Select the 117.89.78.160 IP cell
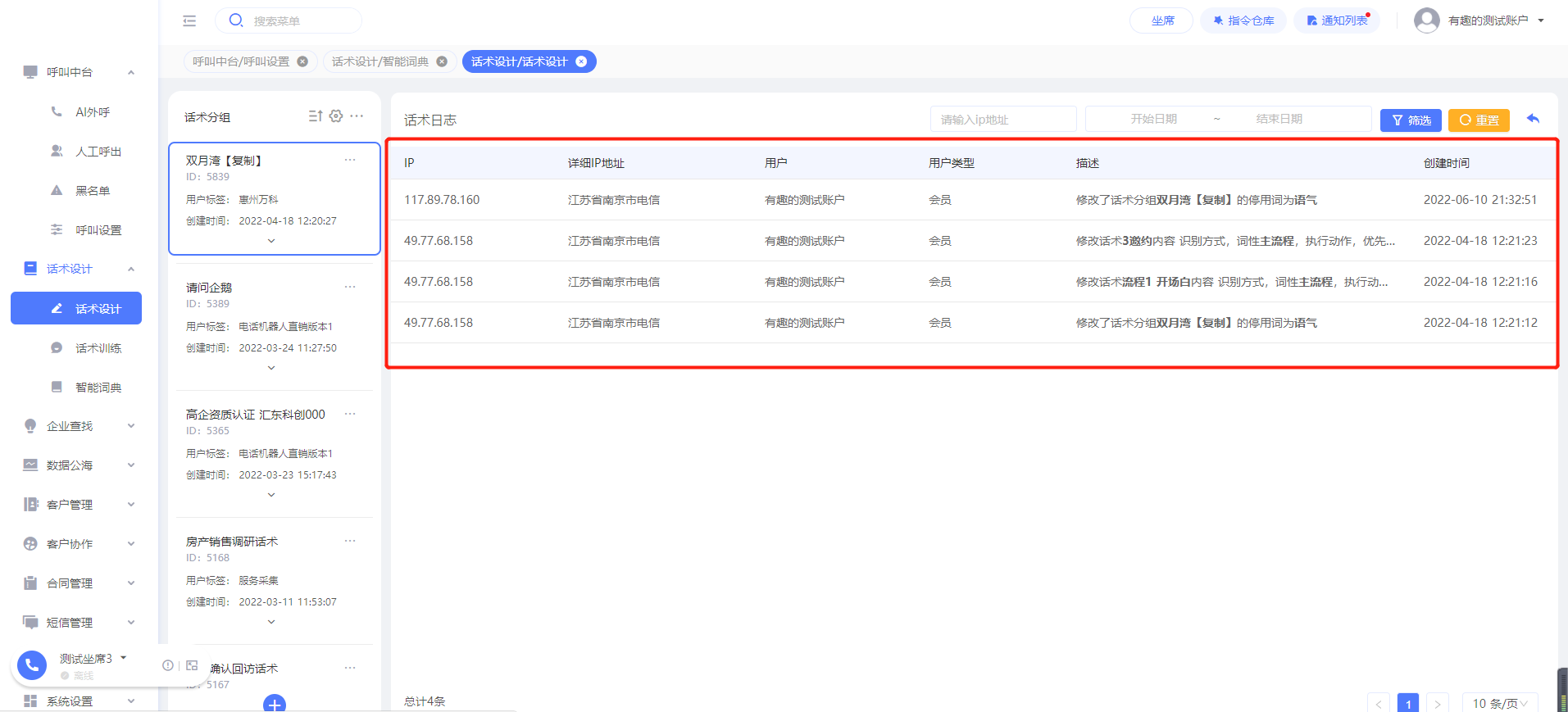The width and height of the screenshot is (1568, 712). click(442, 199)
